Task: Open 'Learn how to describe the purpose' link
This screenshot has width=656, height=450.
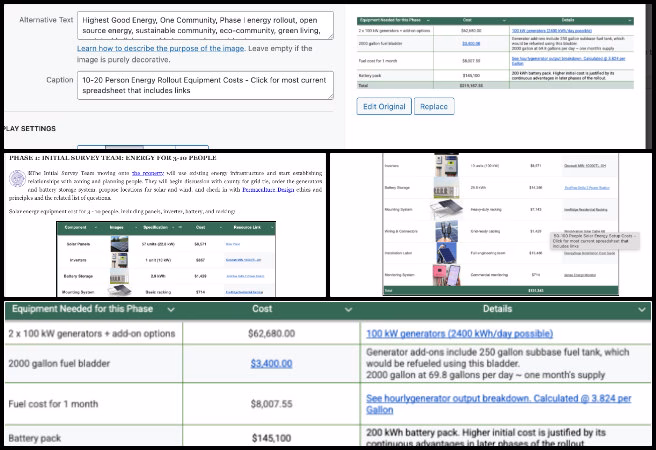Action: click(x=161, y=49)
